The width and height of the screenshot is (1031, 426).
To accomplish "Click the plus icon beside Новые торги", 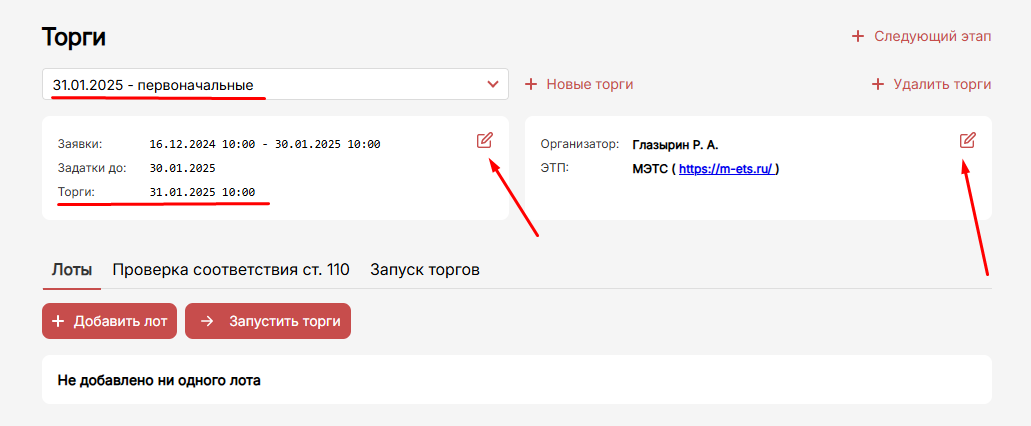I will click(531, 85).
